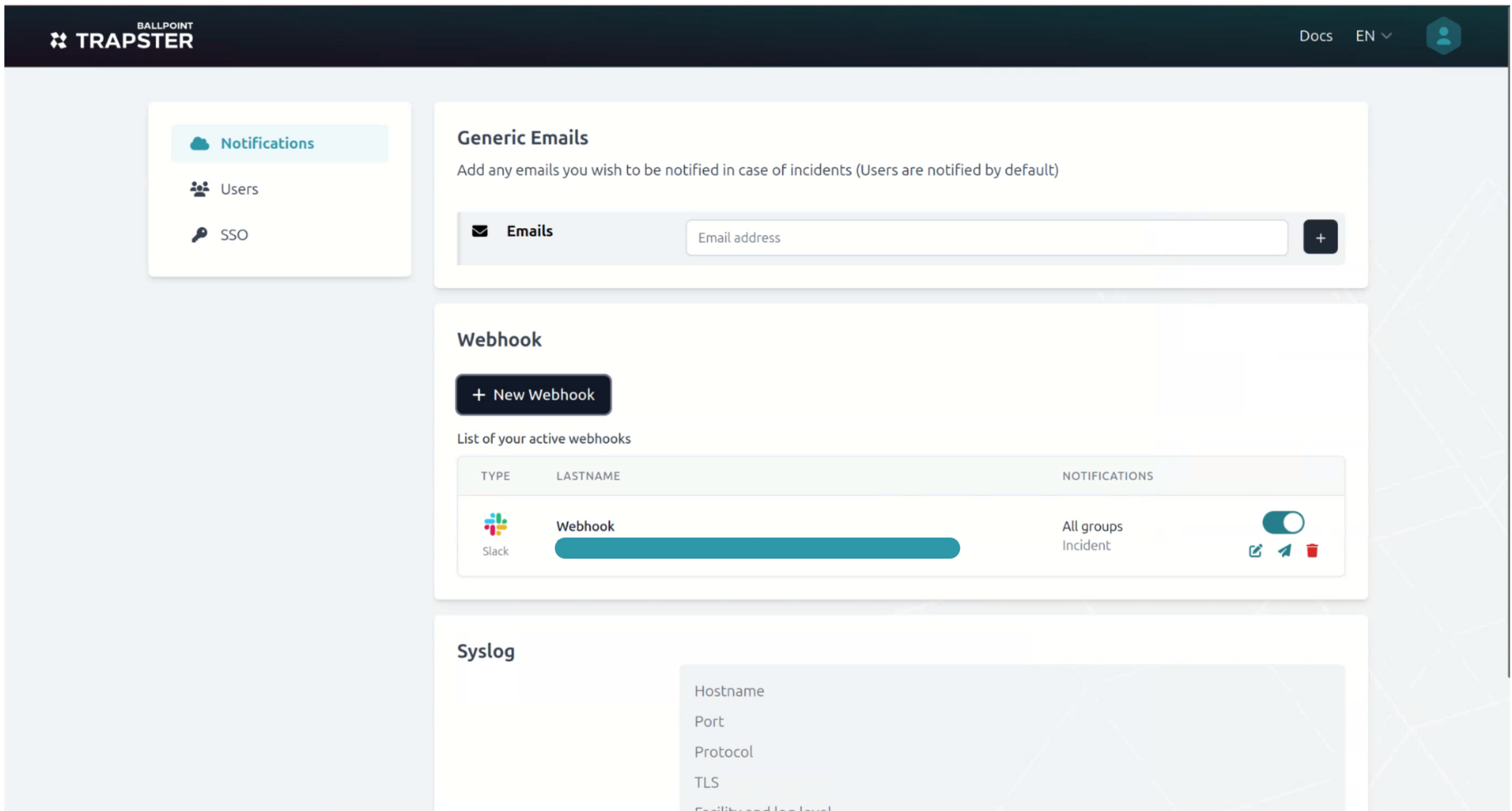Delete the Slack webhook using the trash icon
The height and width of the screenshot is (811, 1512).
click(x=1312, y=551)
